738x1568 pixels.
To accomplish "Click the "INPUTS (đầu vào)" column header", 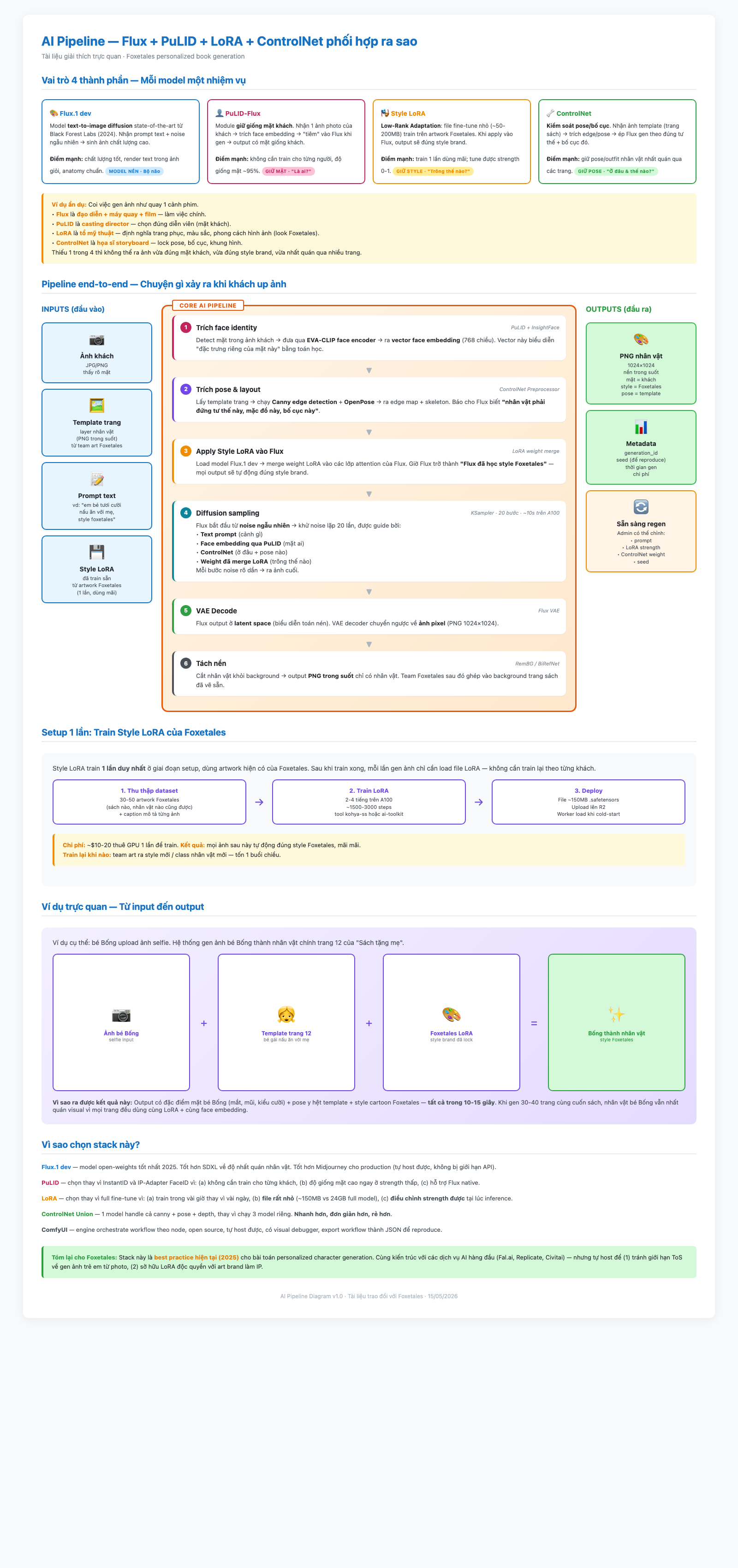I will (73, 309).
